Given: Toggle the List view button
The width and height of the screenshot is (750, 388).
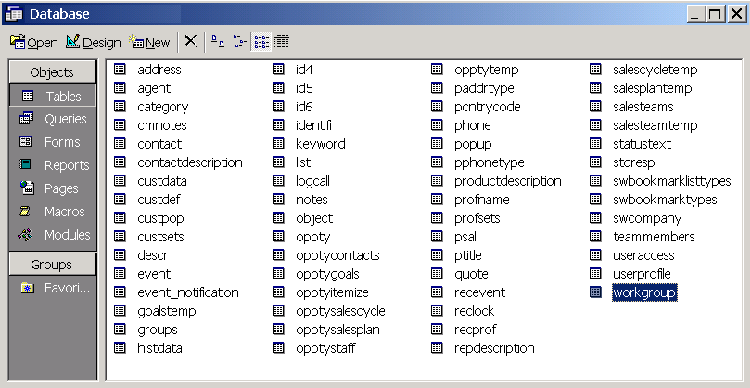Looking at the screenshot, I should 261,42.
